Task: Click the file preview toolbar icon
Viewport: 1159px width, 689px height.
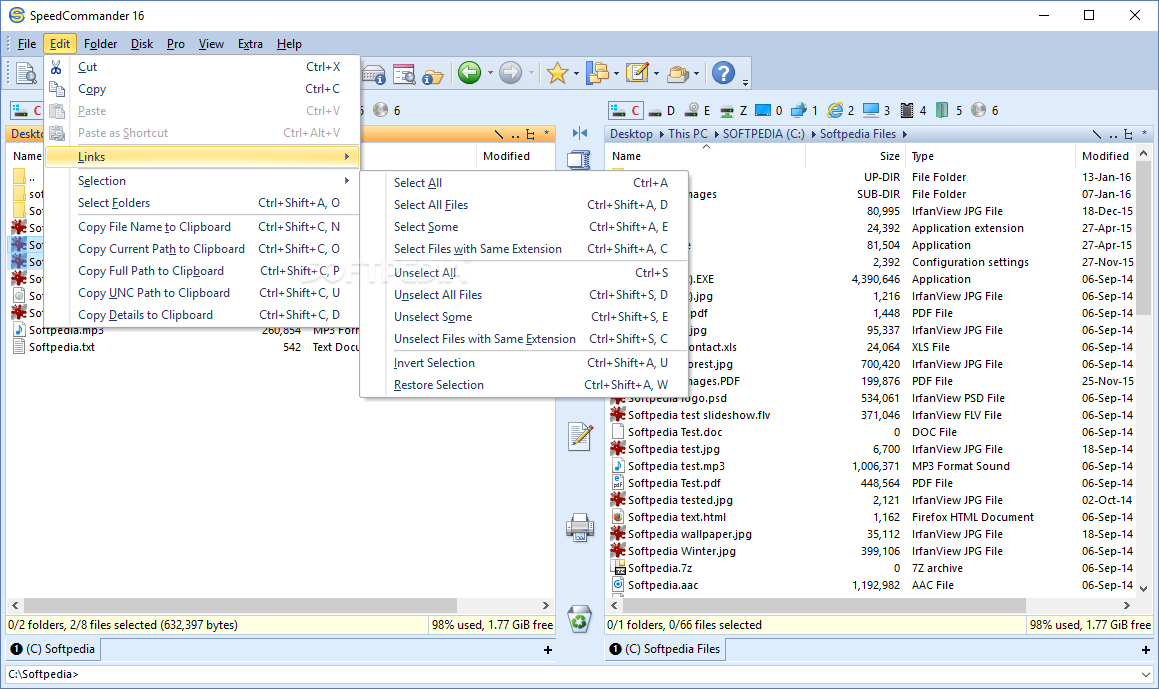Action: pos(26,72)
